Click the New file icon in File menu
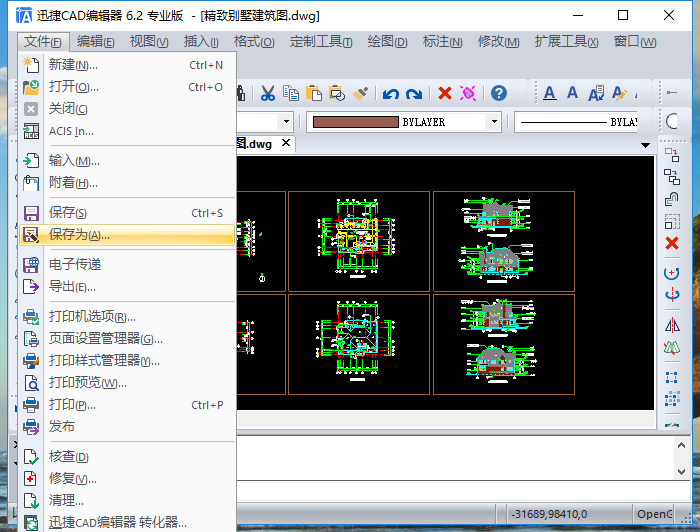 (x=31, y=65)
